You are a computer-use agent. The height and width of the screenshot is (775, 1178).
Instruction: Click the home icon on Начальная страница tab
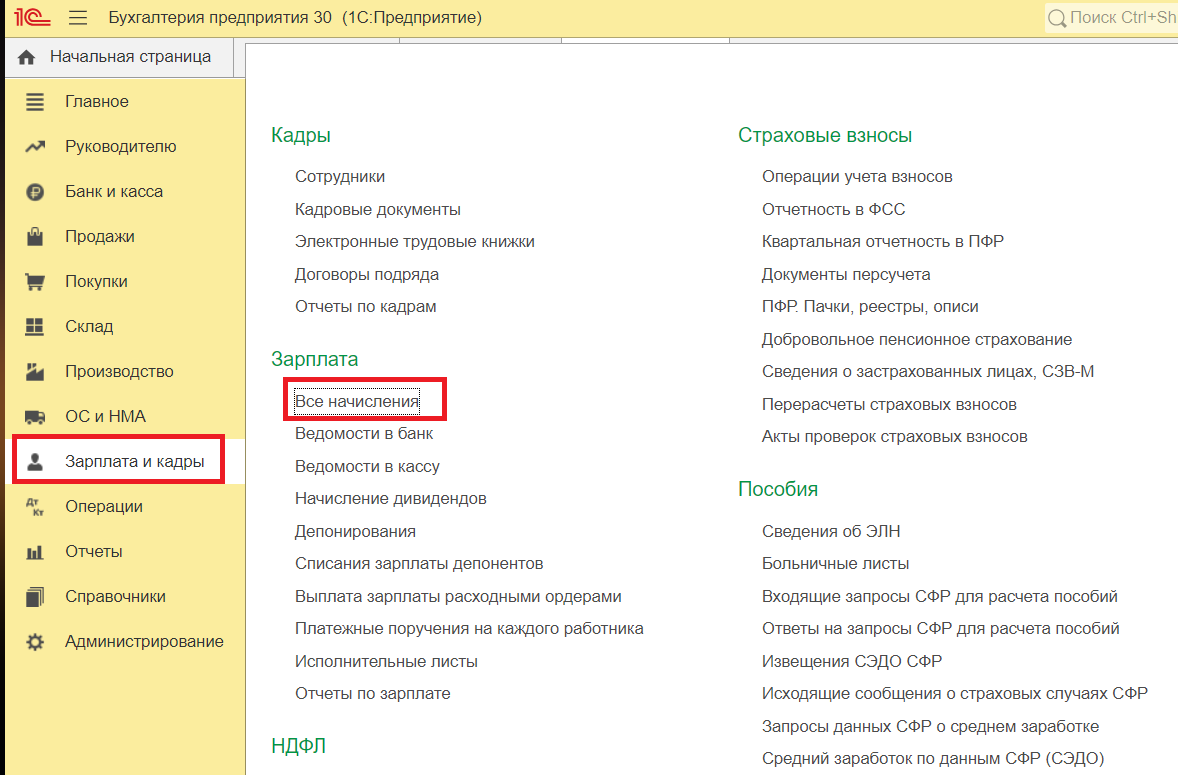(x=26, y=57)
